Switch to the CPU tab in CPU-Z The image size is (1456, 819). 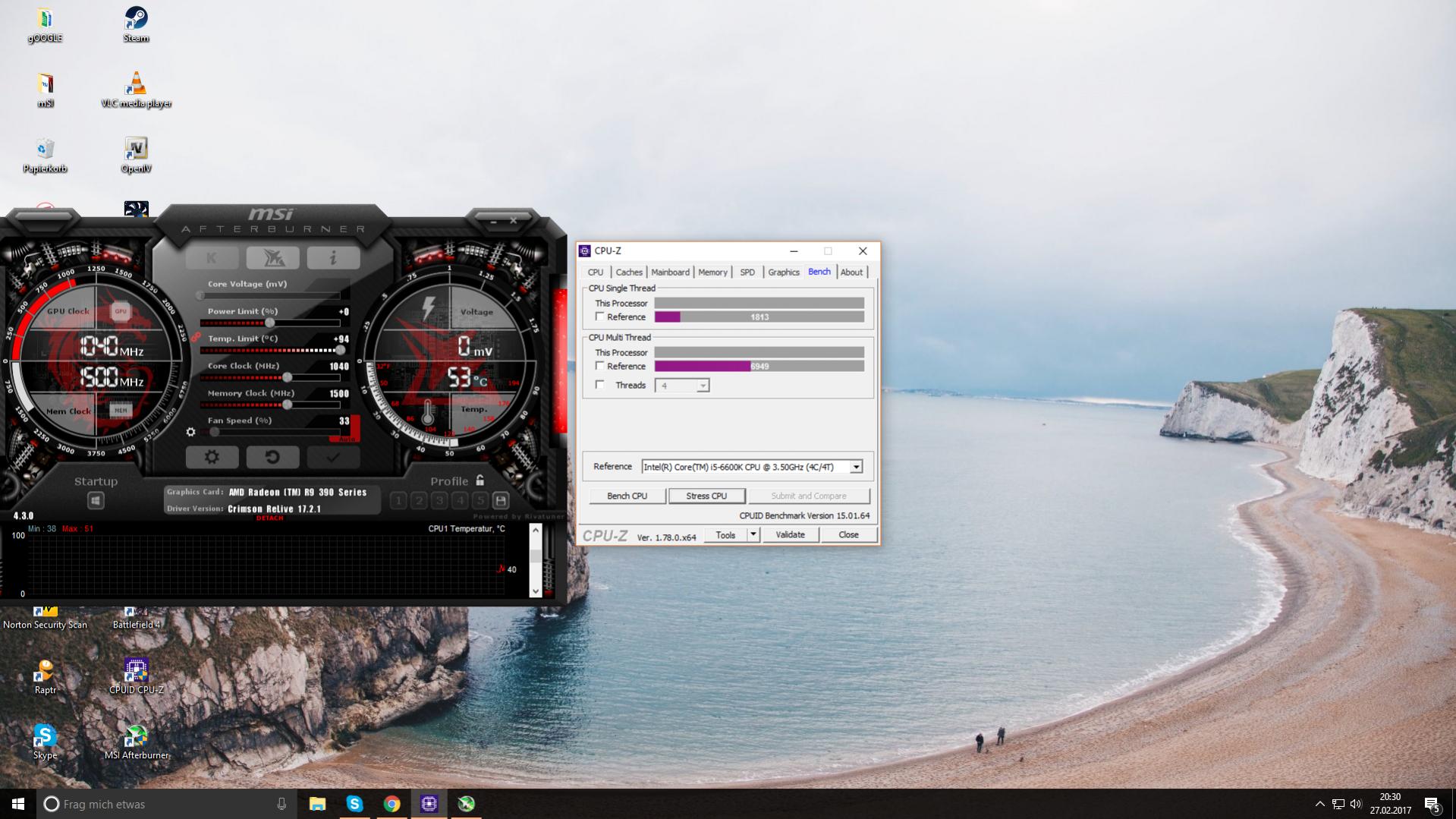click(x=596, y=272)
